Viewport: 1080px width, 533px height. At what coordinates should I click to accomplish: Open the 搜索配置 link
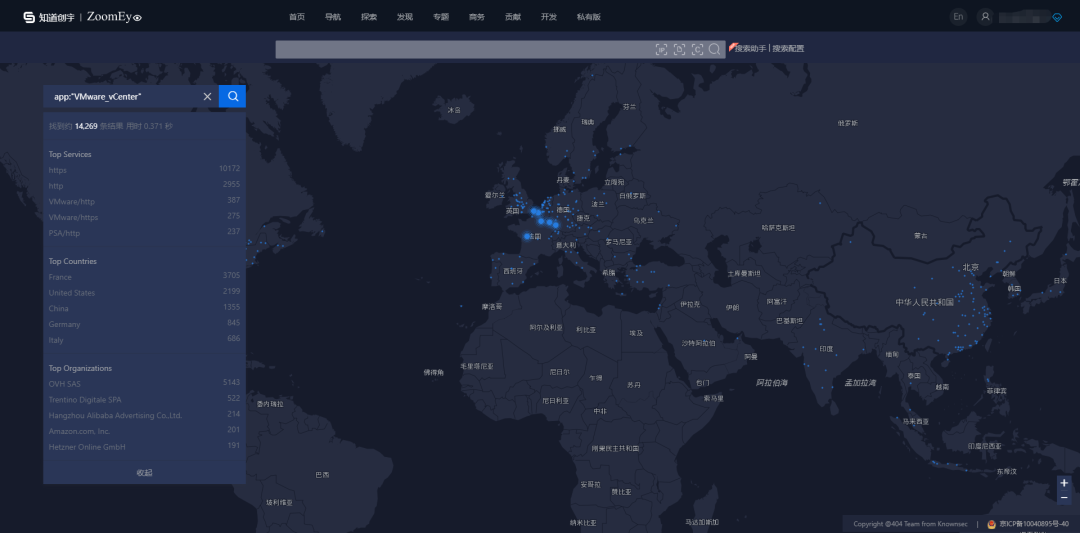point(788,49)
